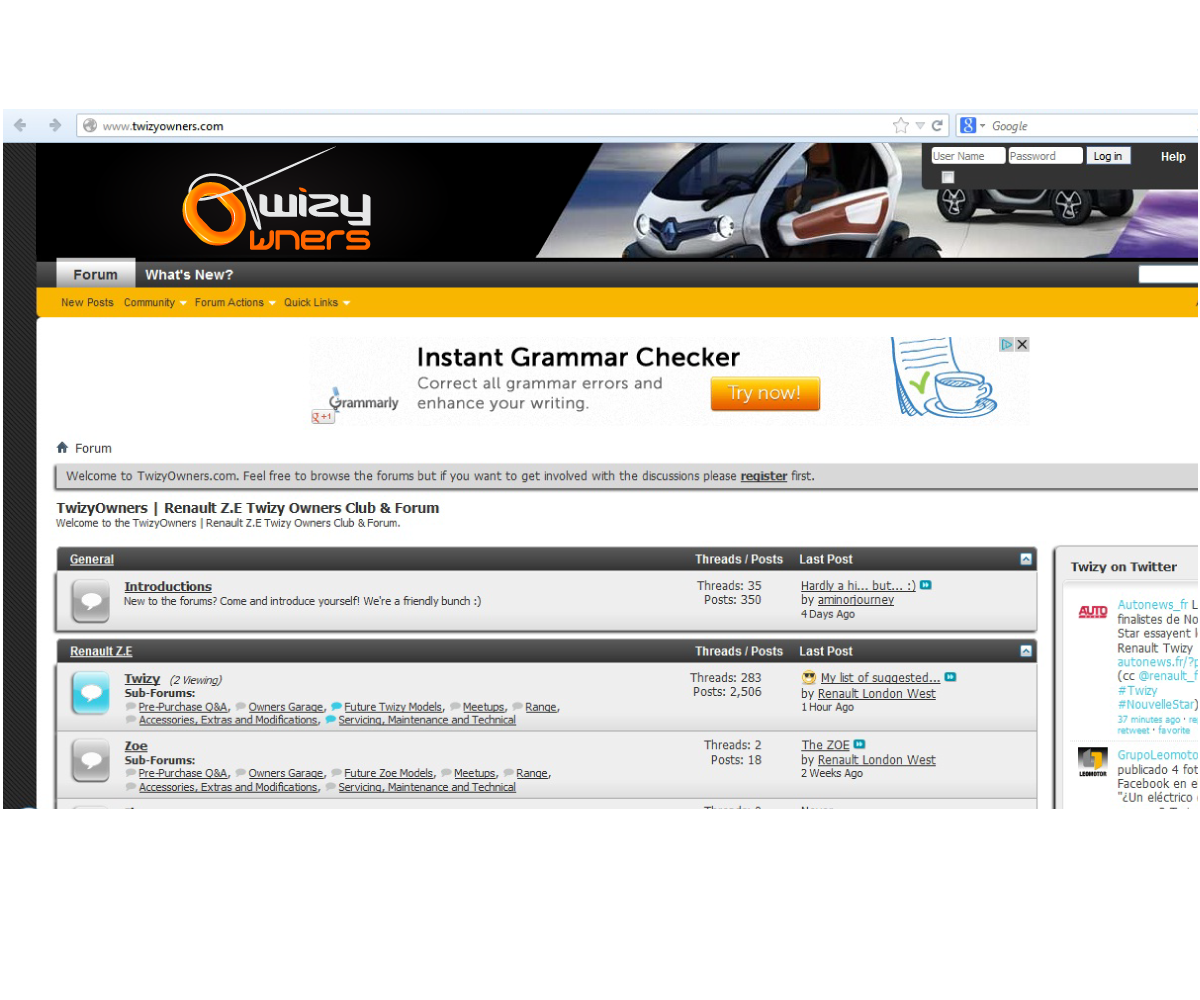Open the Twizy forum link
Viewport: 1200px width, 1000px height.
point(142,678)
